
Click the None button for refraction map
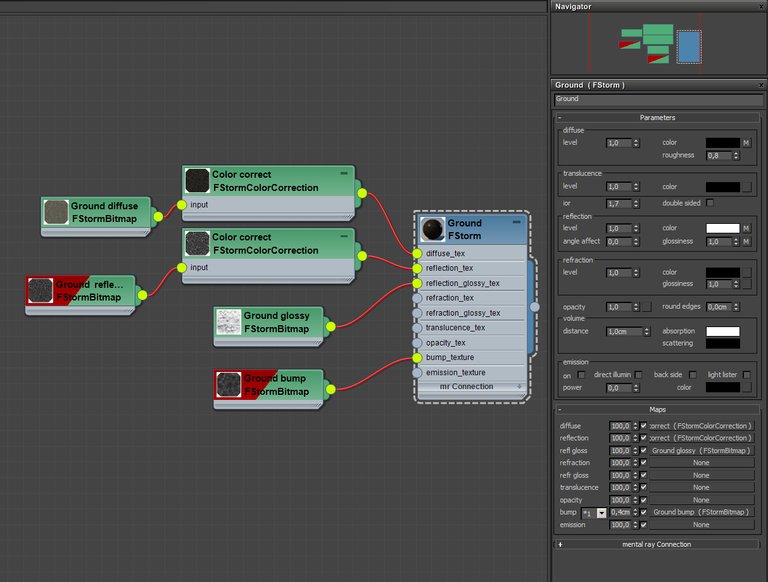tap(700, 463)
